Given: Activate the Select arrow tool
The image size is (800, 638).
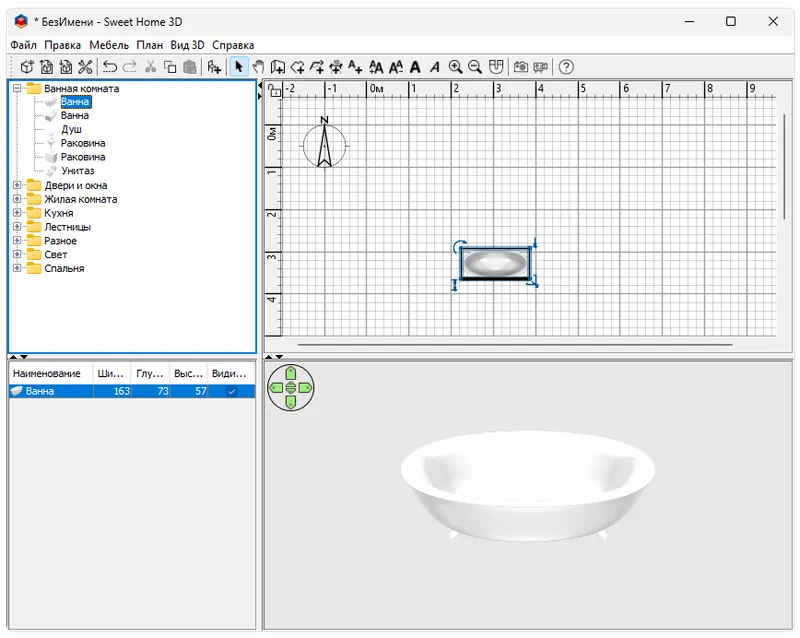Looking at the screenshot, I should click(x=238, y=67).
